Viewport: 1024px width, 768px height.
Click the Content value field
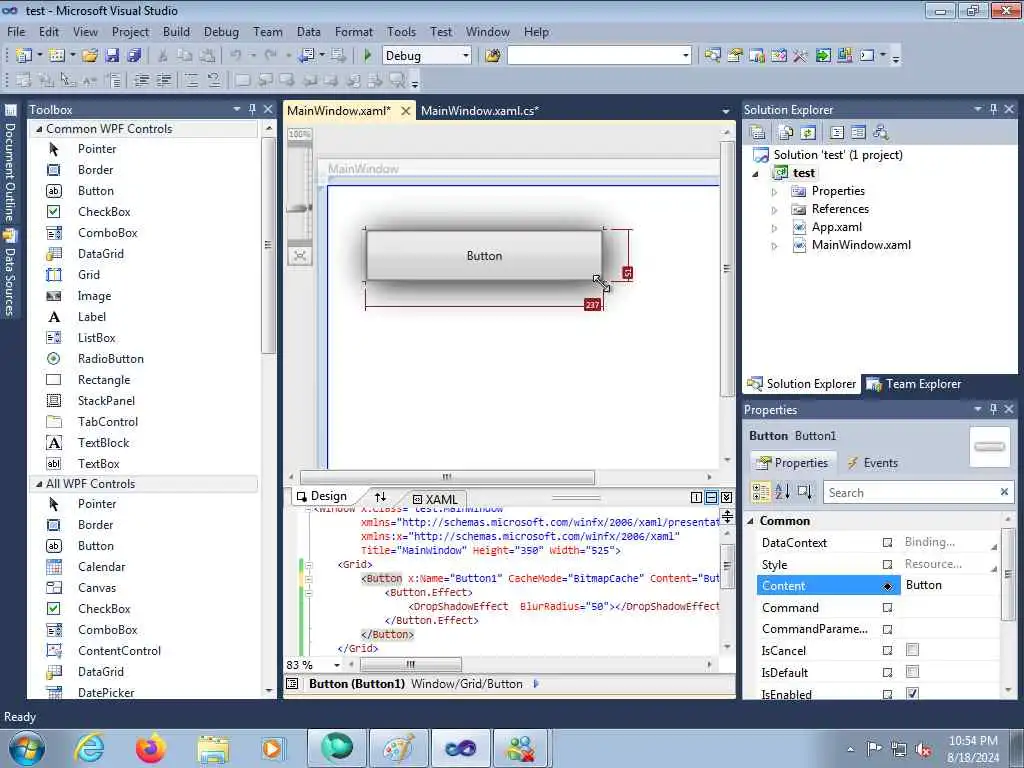(950, 585)
